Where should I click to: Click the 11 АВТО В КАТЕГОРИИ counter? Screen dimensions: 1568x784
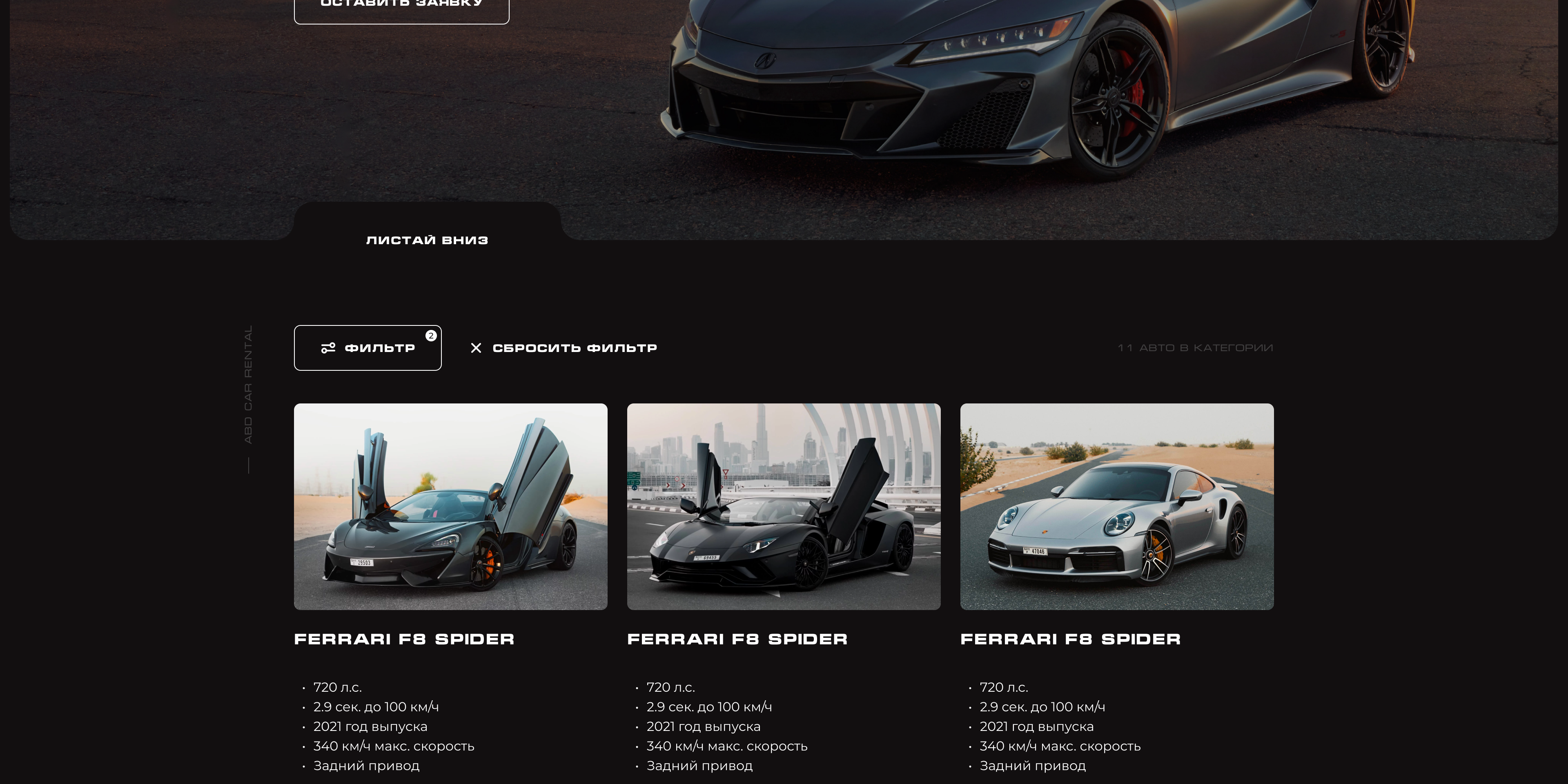1196,347
